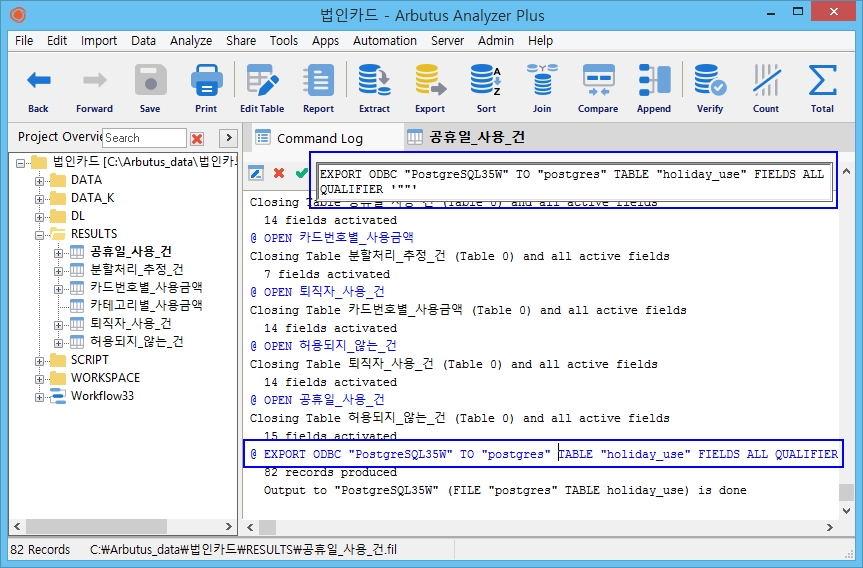This screenshot has width=863, height=568.
Task: Run the Verify command
Action: point(710,88)
